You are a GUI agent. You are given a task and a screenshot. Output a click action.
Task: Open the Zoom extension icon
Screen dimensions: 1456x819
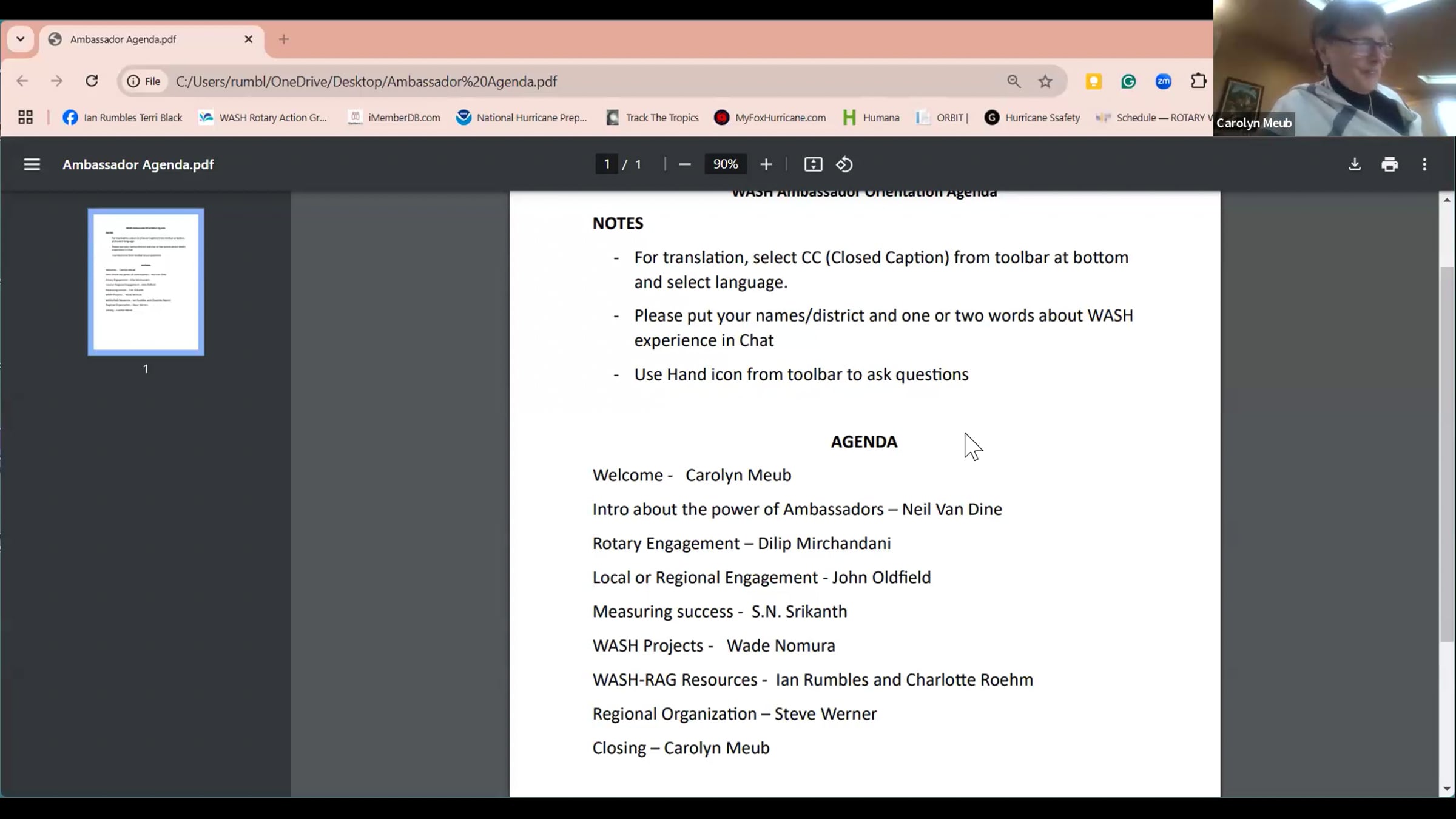click(1164, 81)
